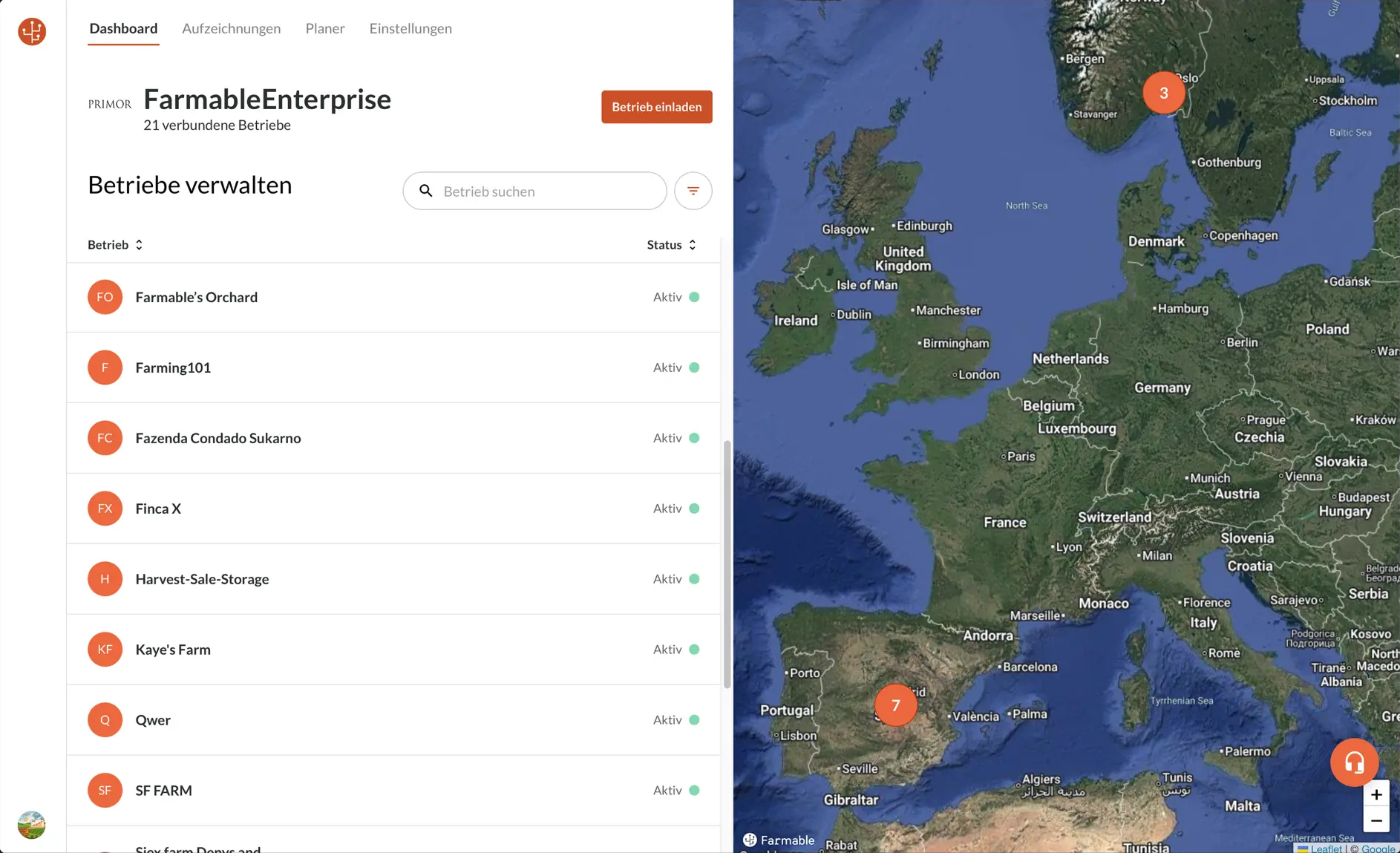
Task: Click the KF avatar for Kaye's Farm
Action: pyautogui.click(x=105, y=650)
